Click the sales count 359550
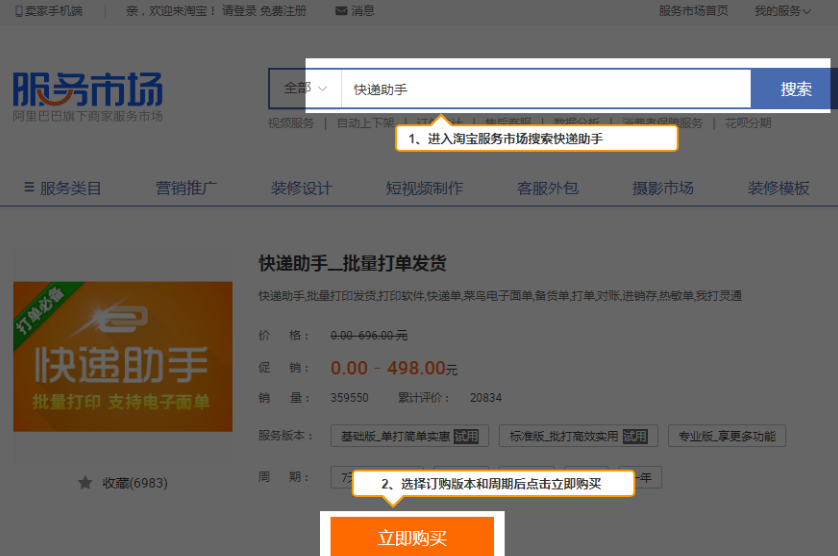Screen dimensions: 838x556 350,398
